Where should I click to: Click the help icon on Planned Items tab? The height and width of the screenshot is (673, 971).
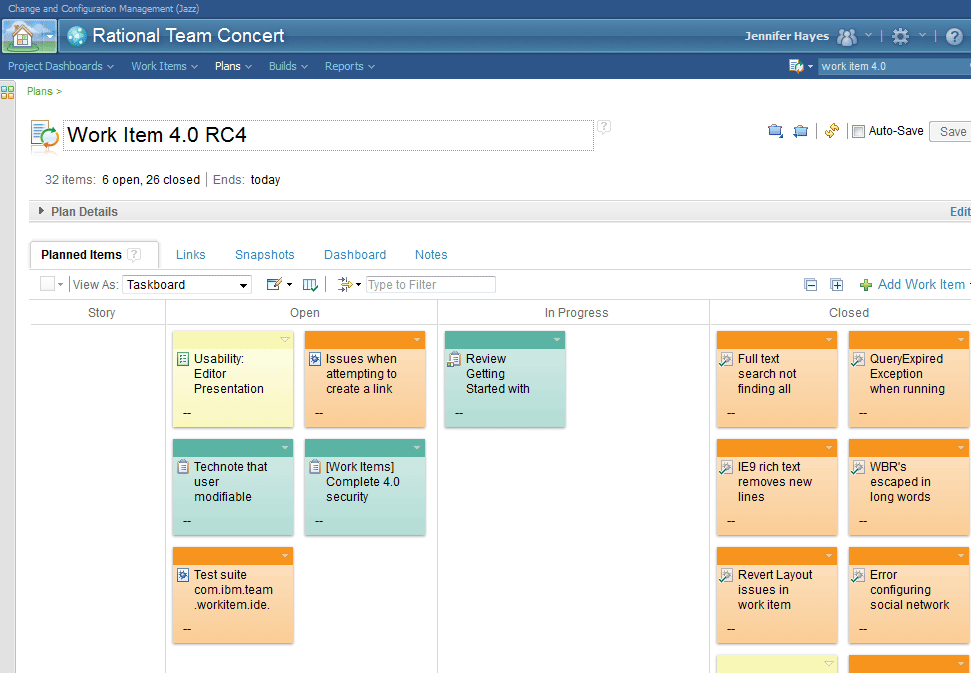(x=134, y=254)
